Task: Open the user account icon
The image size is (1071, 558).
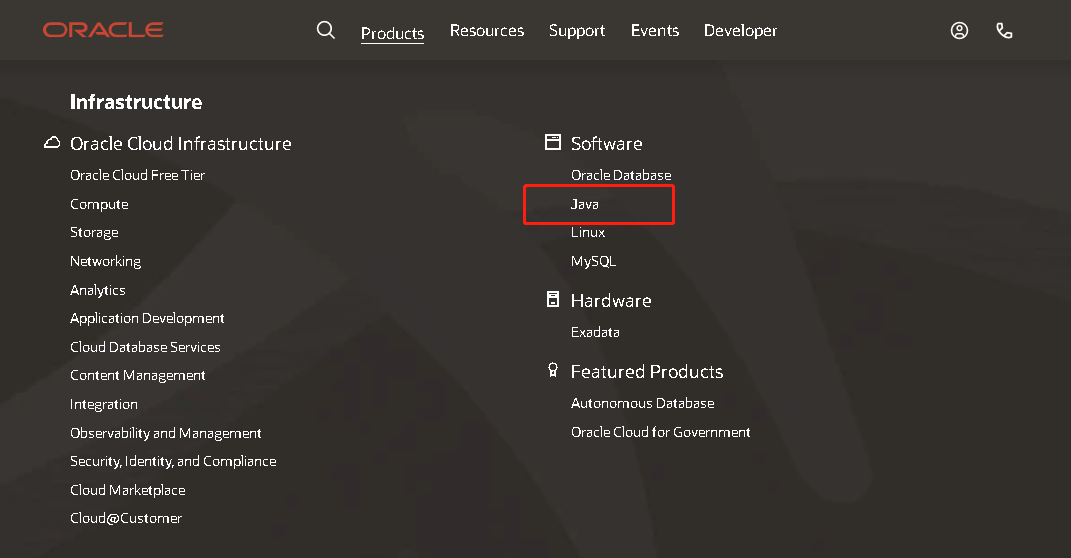Action: coord(959,31)
